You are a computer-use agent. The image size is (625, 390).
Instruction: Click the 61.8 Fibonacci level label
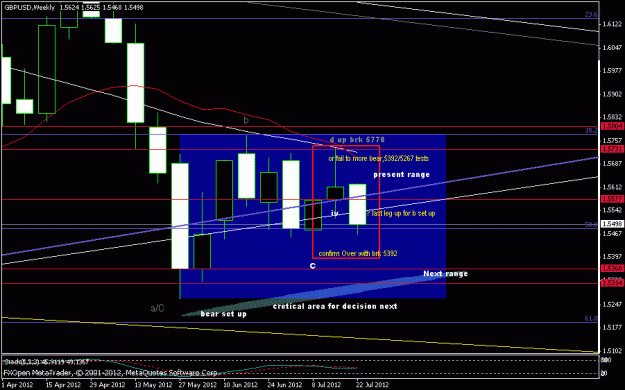coord(591,318)
